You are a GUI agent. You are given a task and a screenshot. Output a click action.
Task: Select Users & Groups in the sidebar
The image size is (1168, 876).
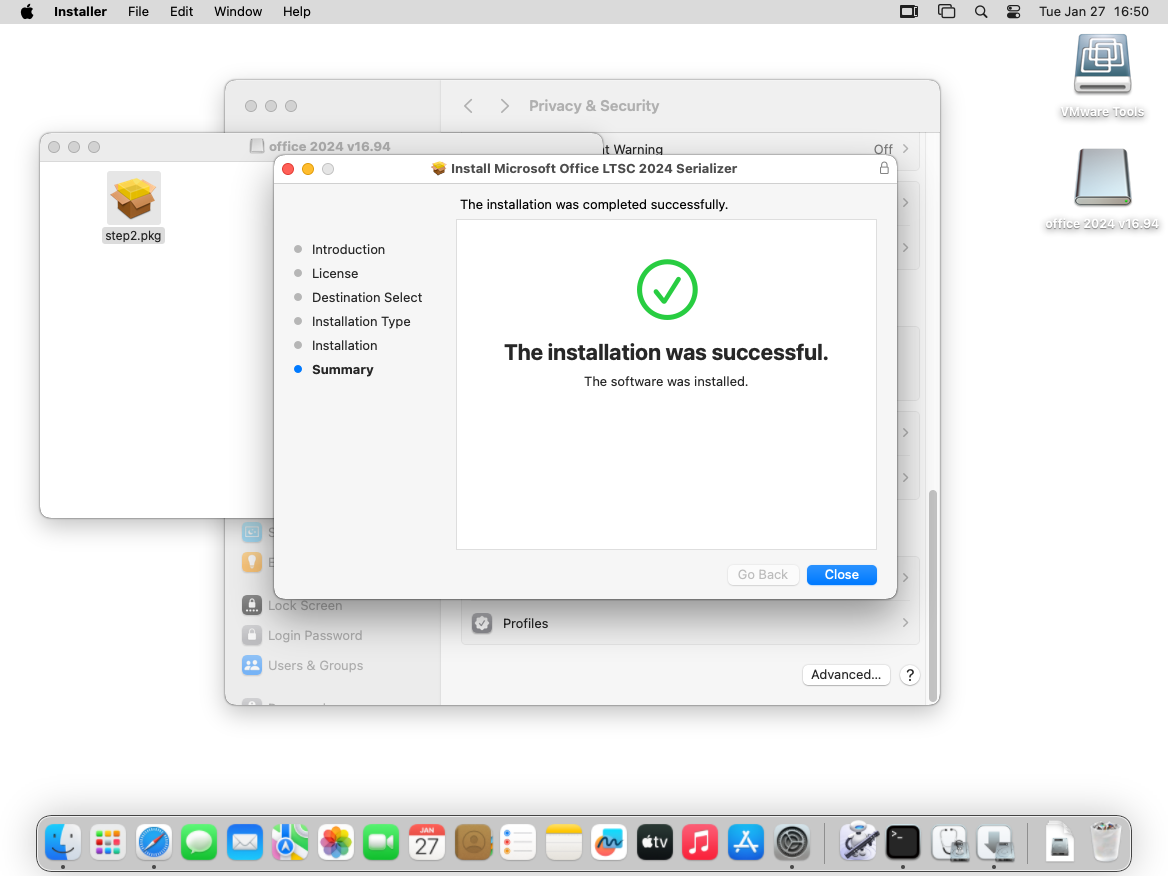314,665
